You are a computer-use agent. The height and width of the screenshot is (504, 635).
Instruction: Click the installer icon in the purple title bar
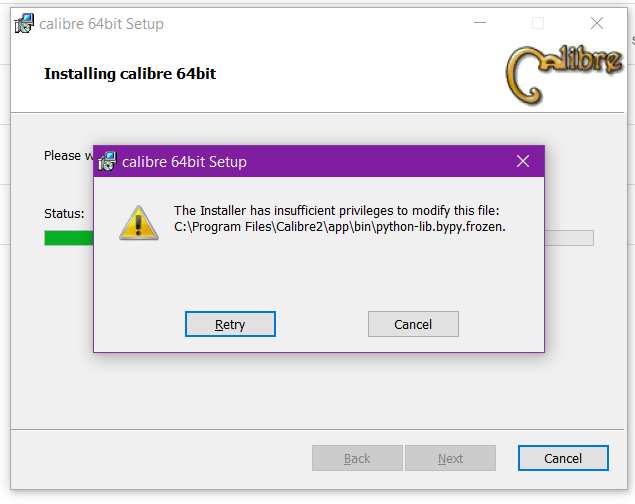pos(107,161)
